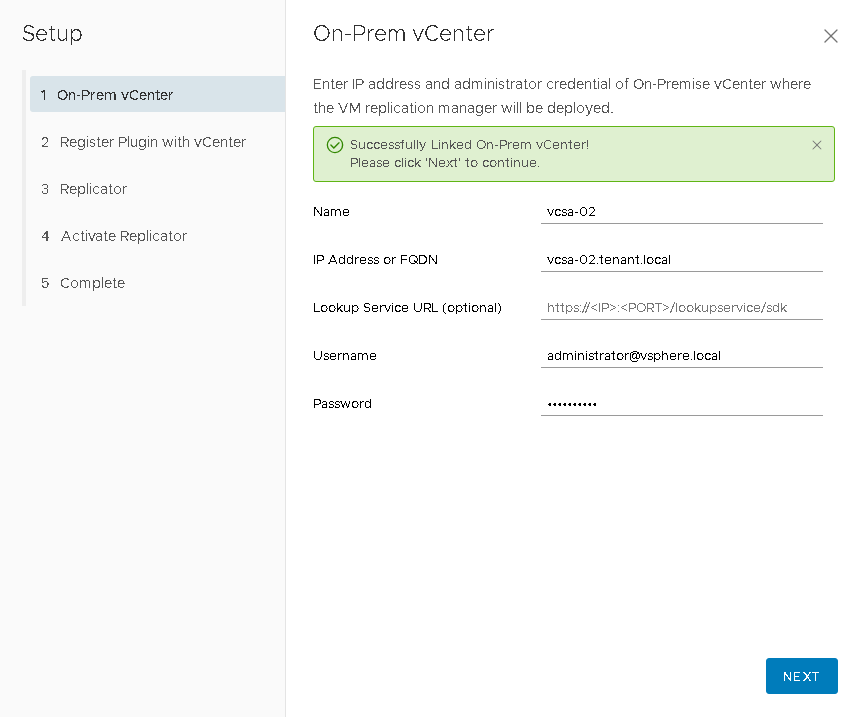This screenshot has height=717, width=861.
Task: Click the Lookup Service URL (optional) label
Action: 407,308
